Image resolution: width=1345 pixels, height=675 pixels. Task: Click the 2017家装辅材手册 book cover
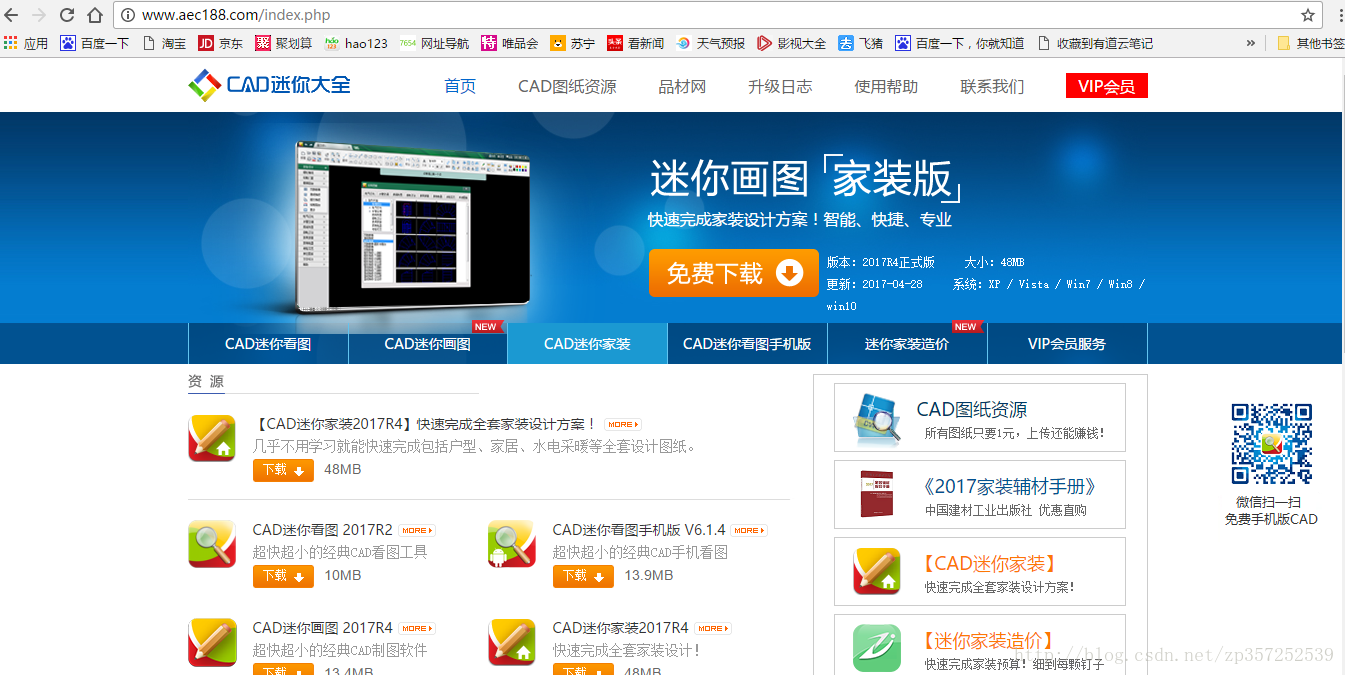pyautogui.click(x=877, y=494)
